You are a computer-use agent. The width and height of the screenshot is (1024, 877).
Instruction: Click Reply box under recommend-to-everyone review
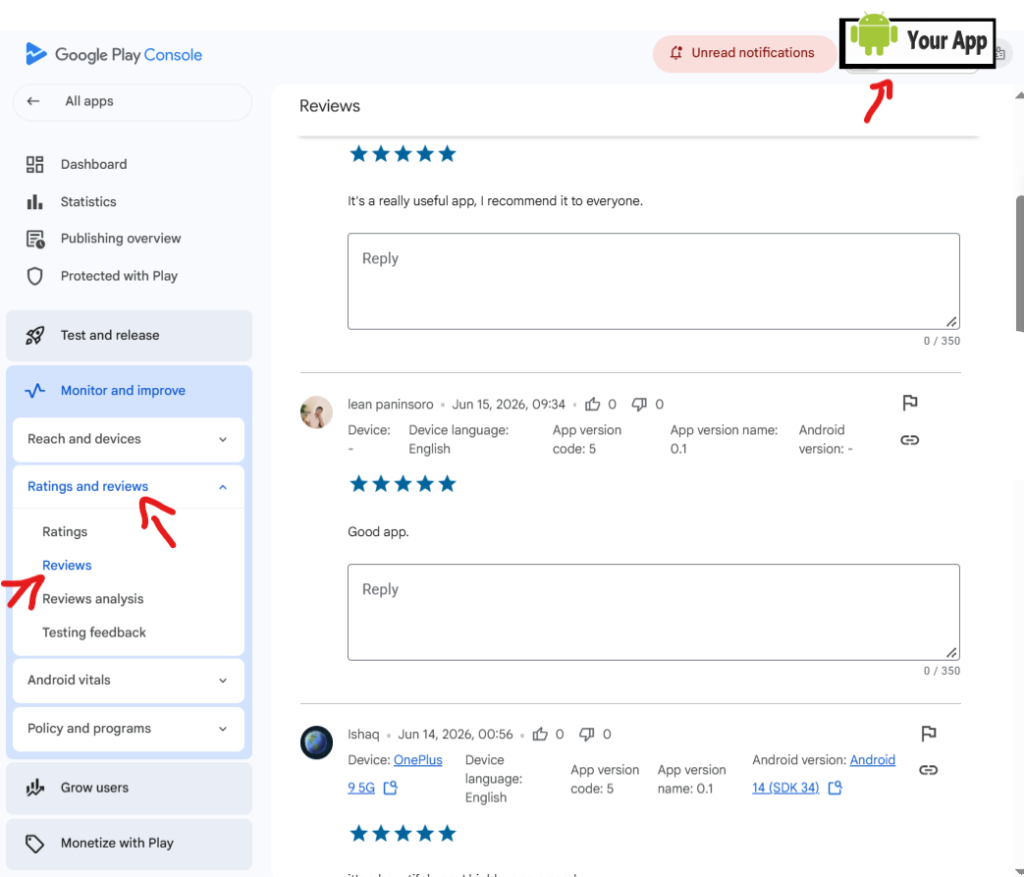(x=653, y=281)
